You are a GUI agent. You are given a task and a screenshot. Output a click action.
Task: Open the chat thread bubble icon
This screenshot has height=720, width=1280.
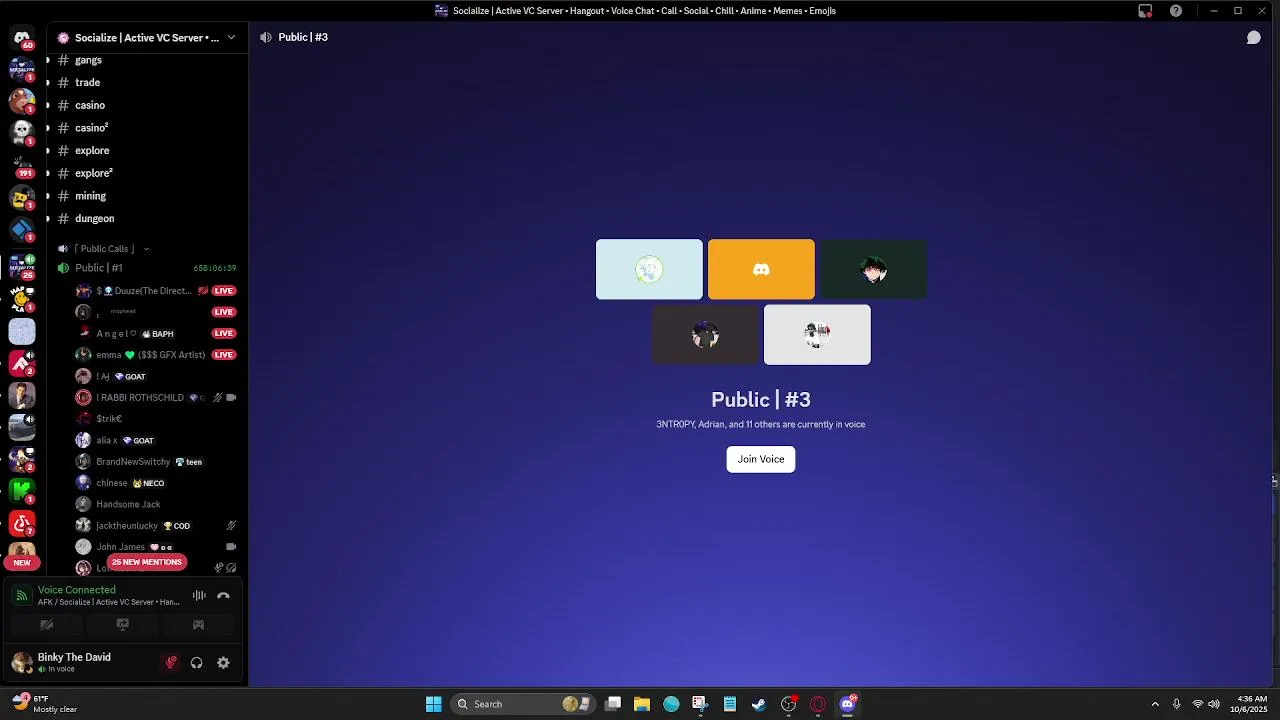tap(1253, 37)
